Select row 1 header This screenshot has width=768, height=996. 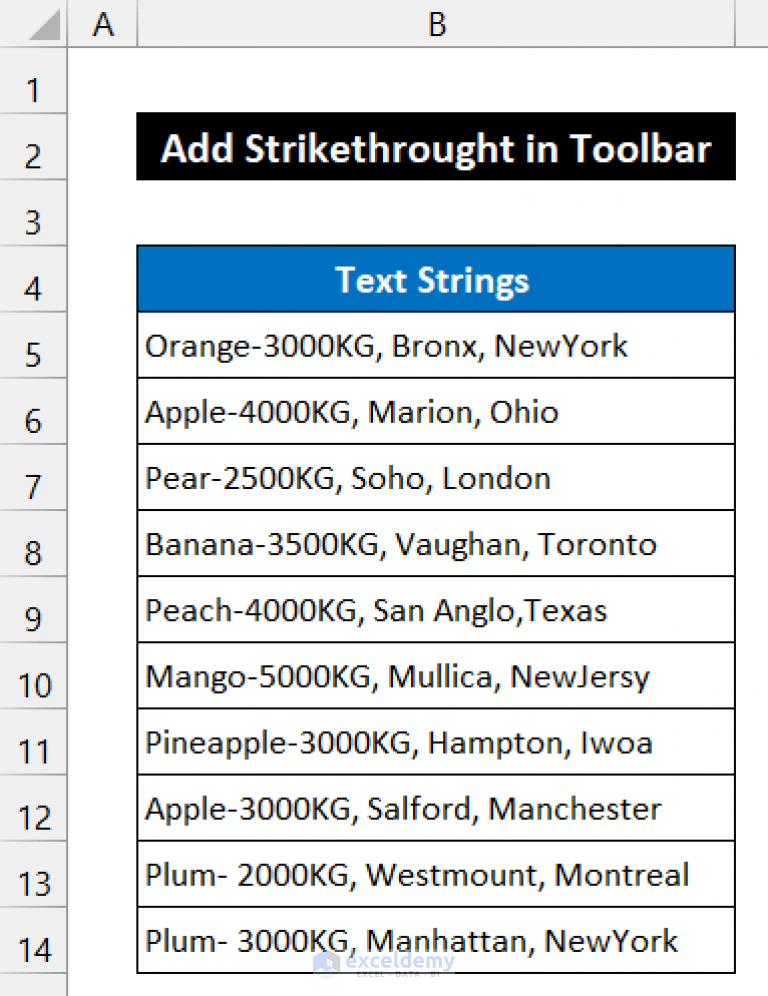33,89
